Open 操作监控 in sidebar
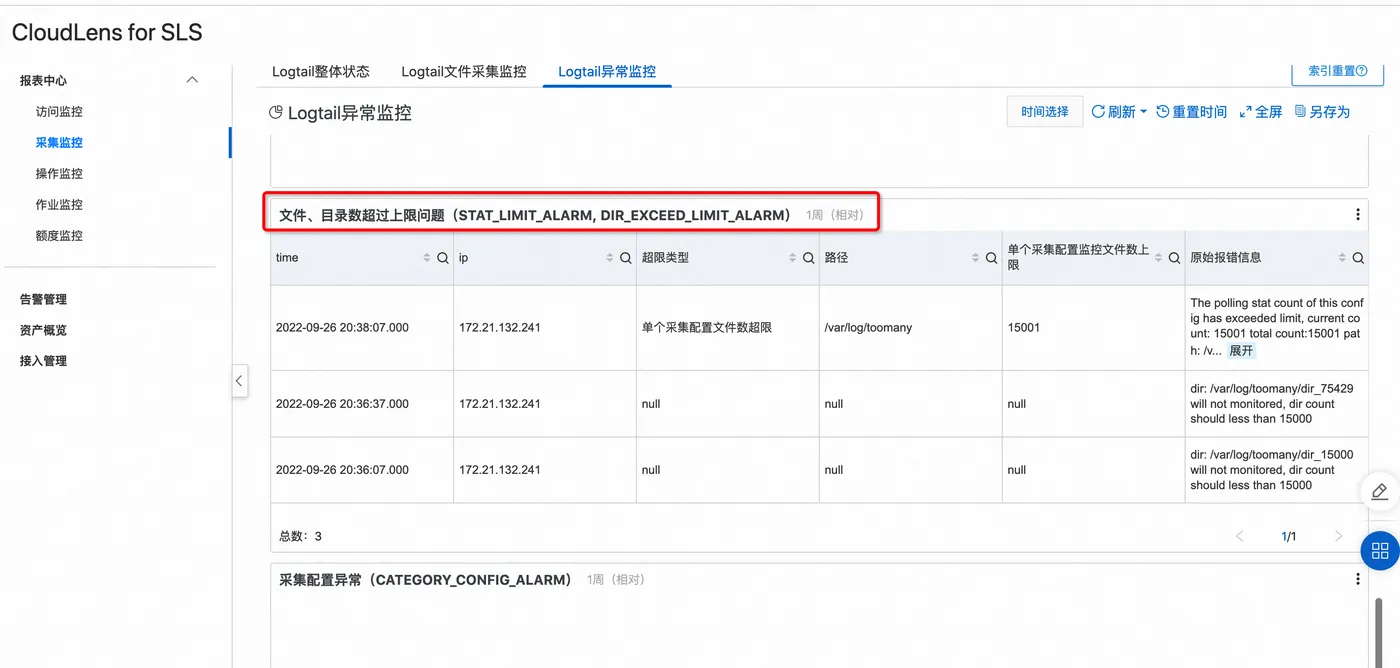Image resolution: width=1400 pixels, height=668 pixels. coord(59,173)
